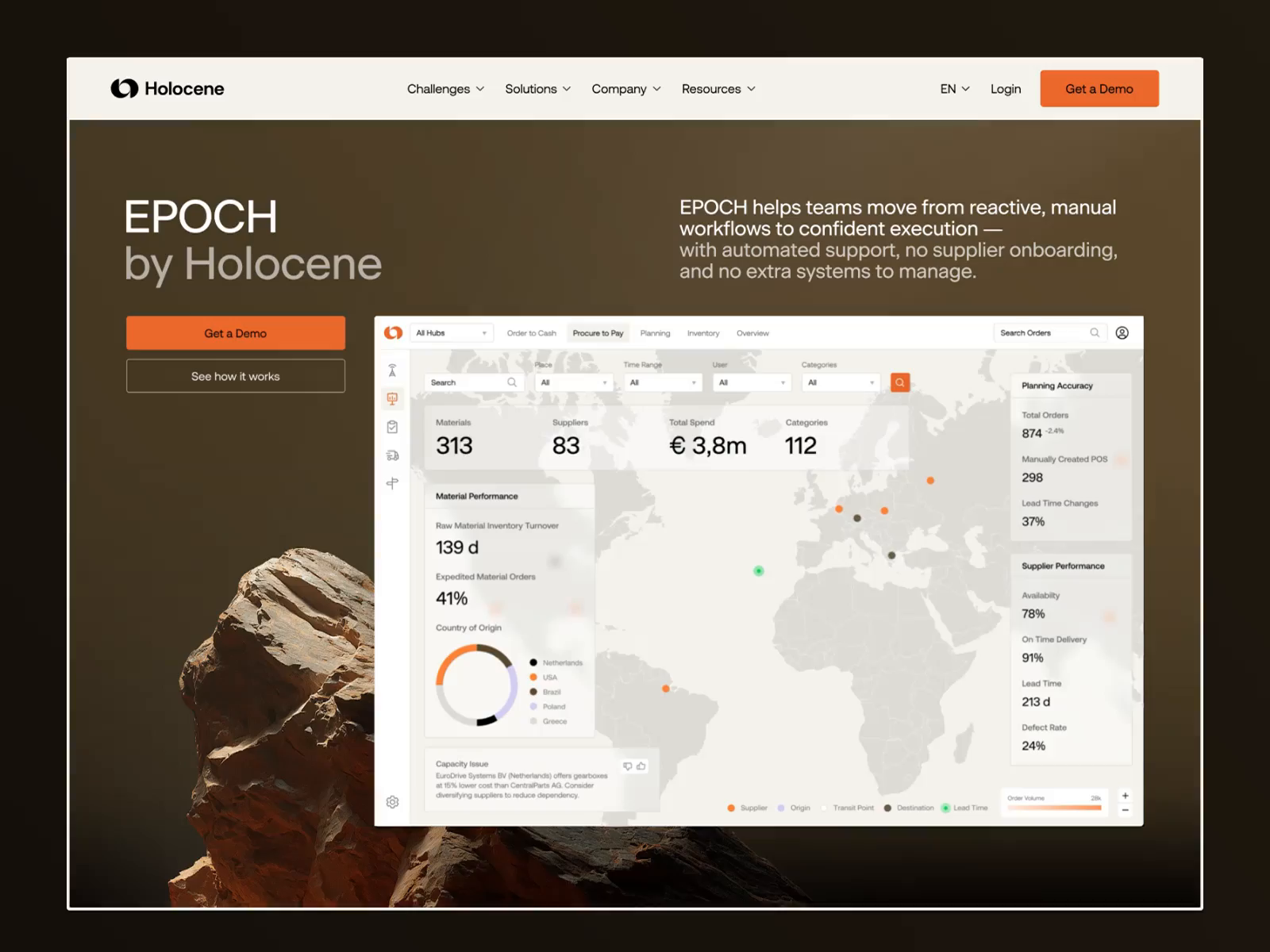This screenshot has height=952, width=1270.
Task: Click the On Time Delivery 91% value
Action: pyautogui.click(x=1033, y=658)
